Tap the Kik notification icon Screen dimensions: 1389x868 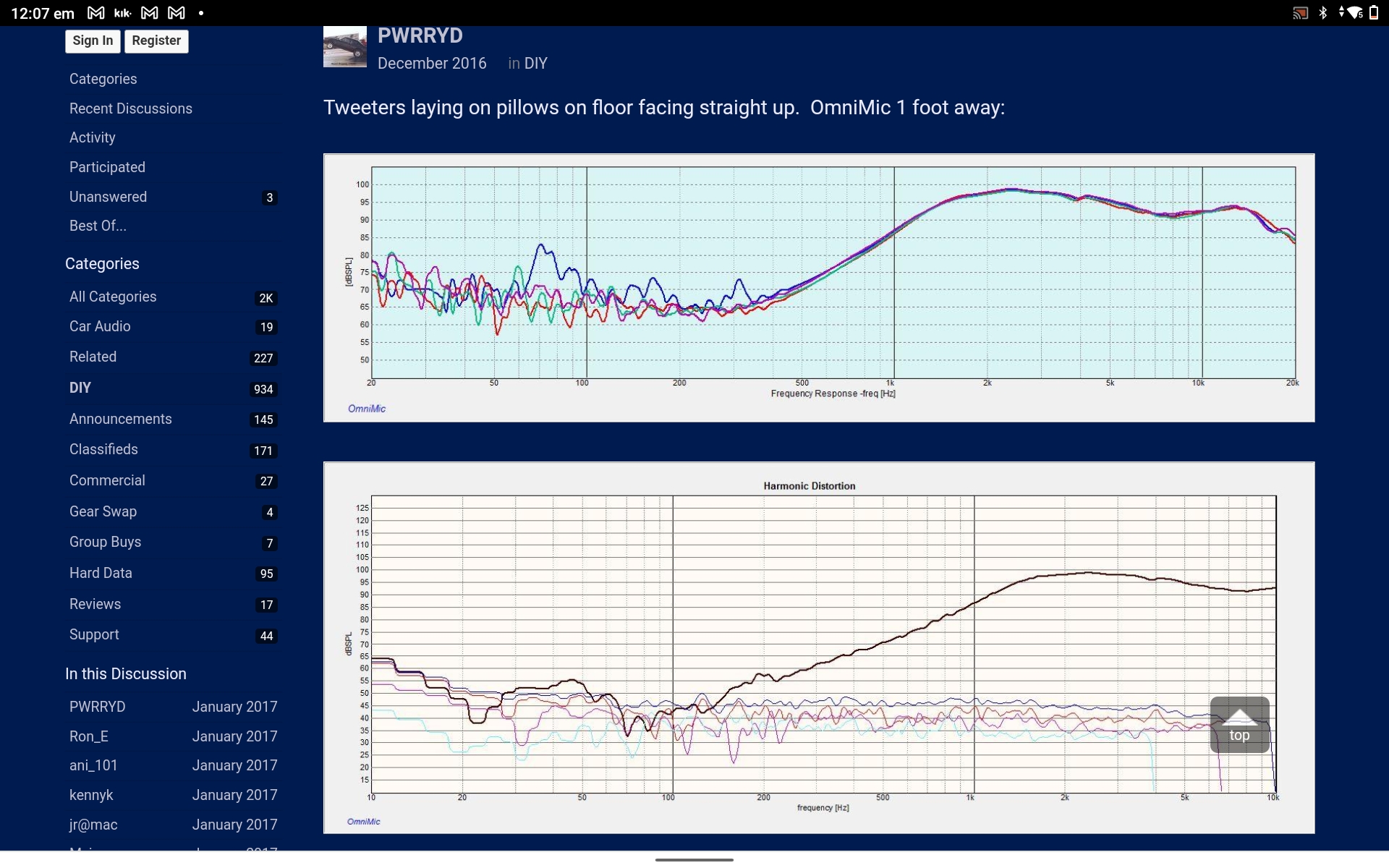tap(122, 13)
